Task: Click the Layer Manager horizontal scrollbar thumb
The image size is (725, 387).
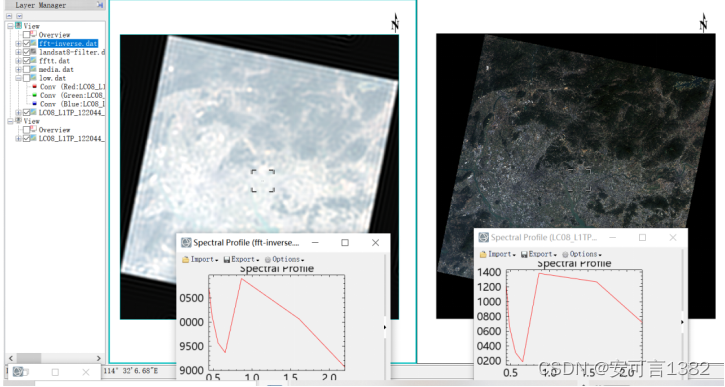Action: pyautogui.click(x=29, y=358)
